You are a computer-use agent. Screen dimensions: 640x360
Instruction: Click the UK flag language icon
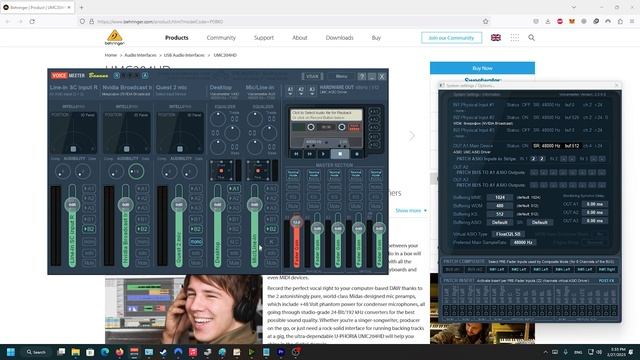click(496, 38)
